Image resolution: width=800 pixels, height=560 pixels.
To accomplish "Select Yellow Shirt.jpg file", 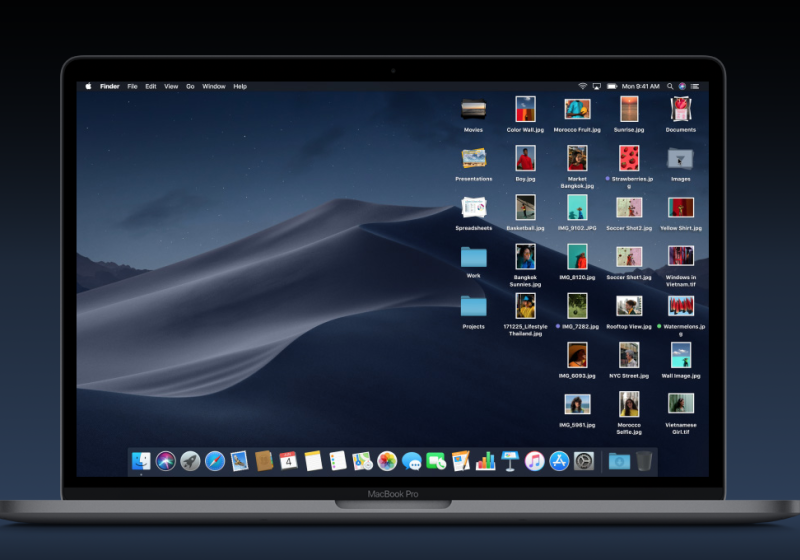I will pyautogui.click(x=681, y=208).
